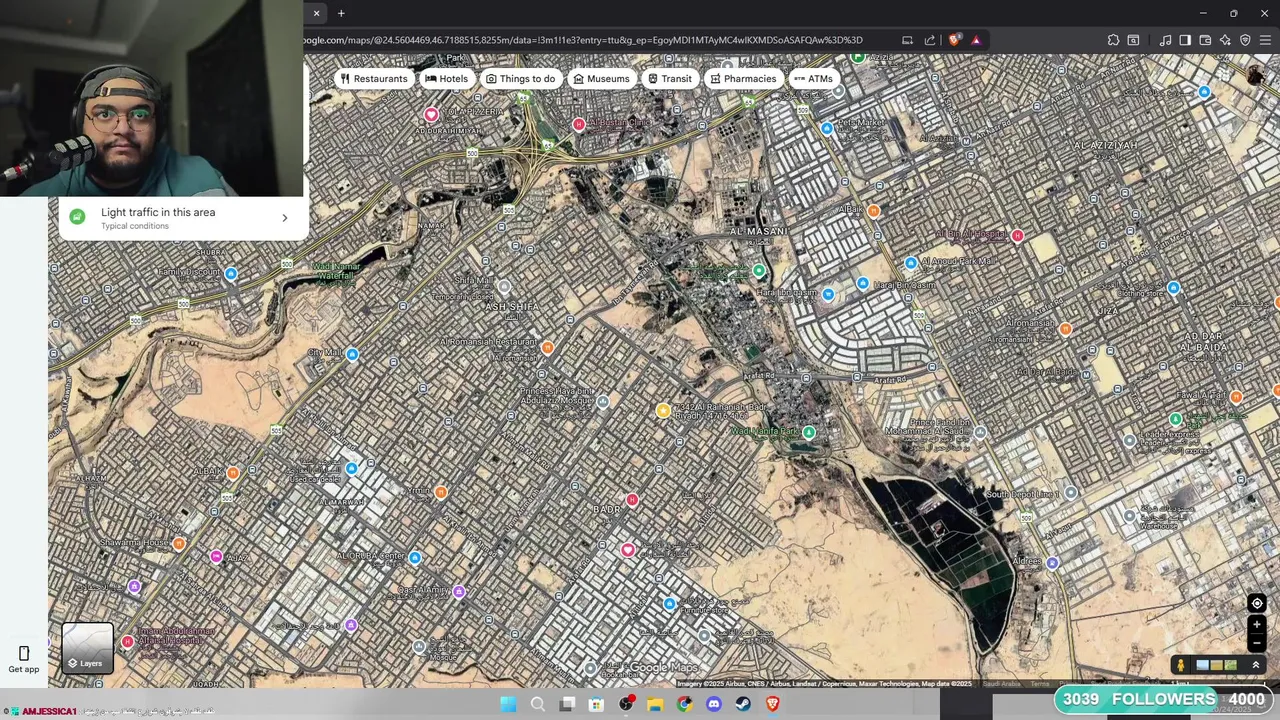Open the Things to do filter
Image resolution: width=1280 pixels, height=720 pixels.
coord(520,78)
